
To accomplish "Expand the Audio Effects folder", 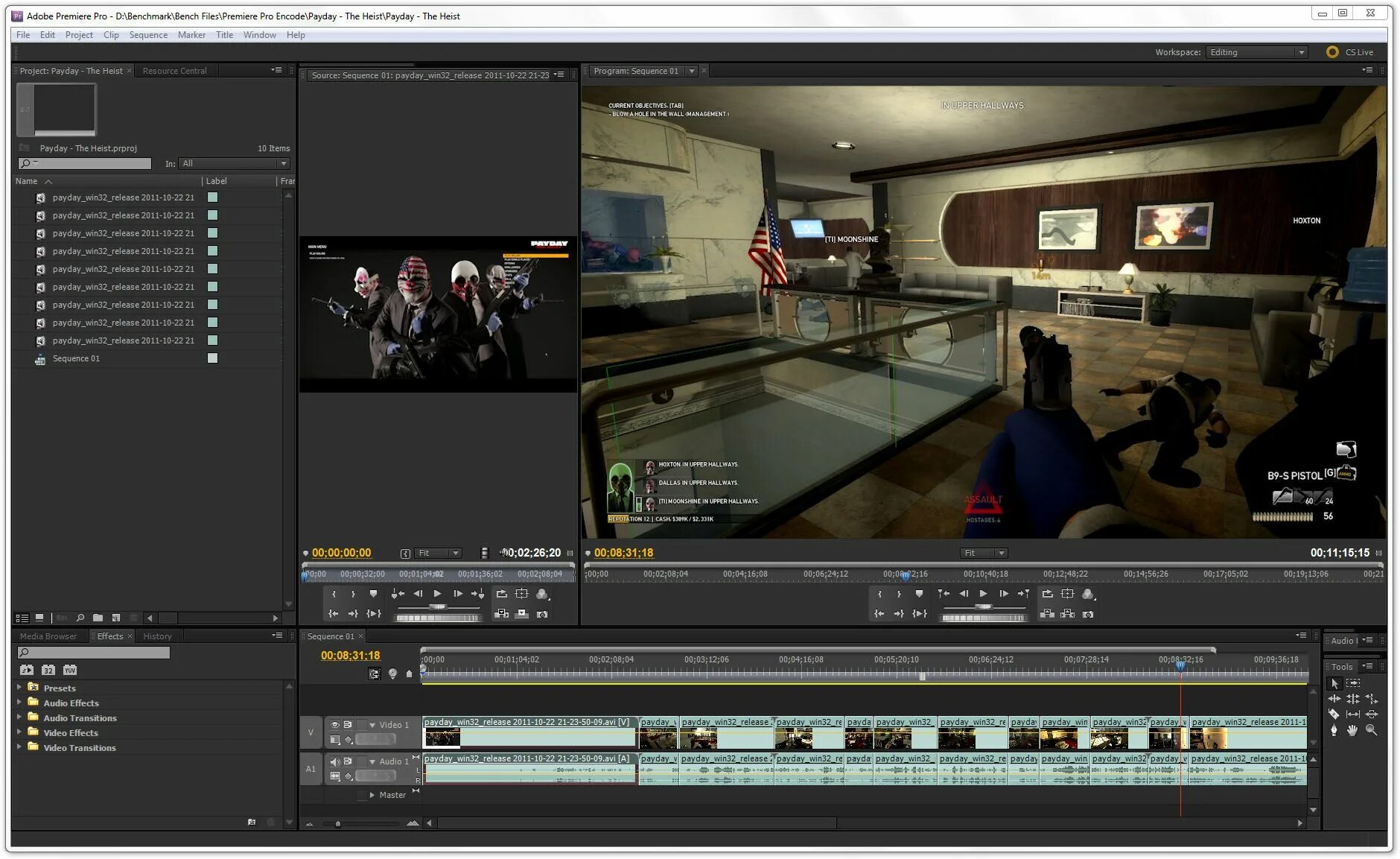I will (19, 702).
